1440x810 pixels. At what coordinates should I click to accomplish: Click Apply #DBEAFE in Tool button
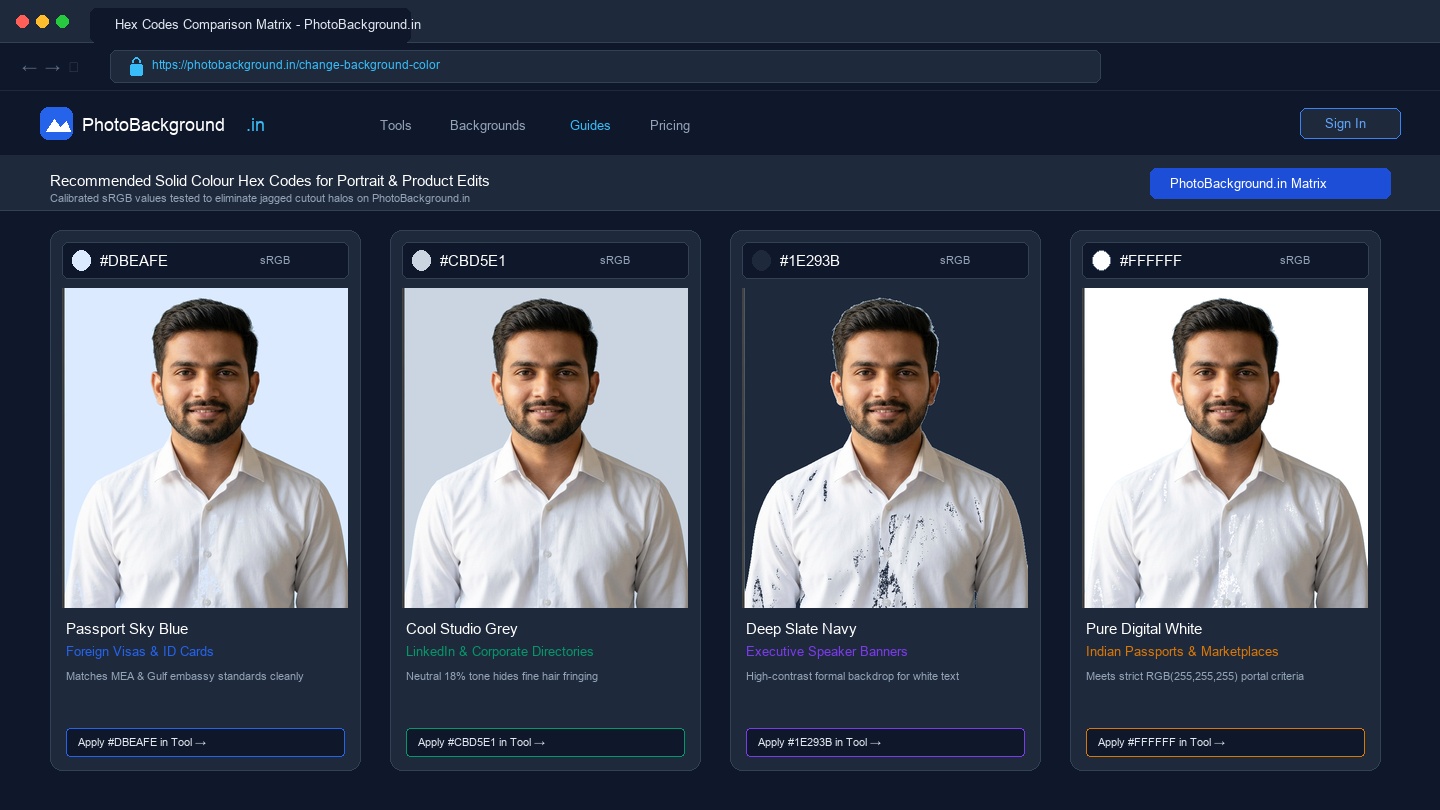205,742
